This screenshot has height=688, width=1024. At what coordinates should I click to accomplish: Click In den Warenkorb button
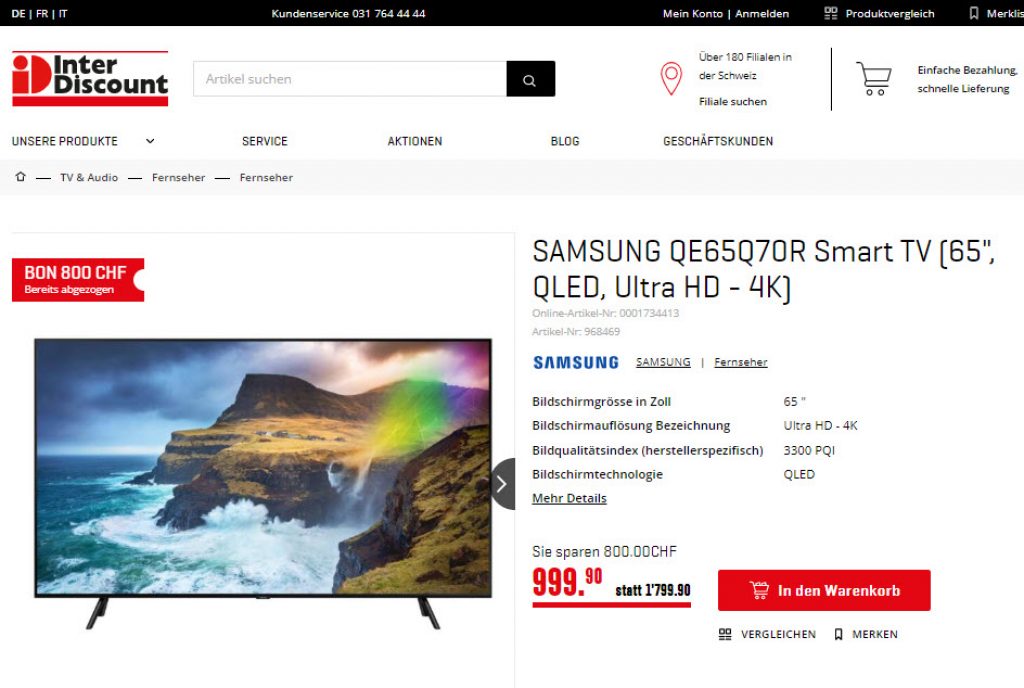[x=824, y=590]
